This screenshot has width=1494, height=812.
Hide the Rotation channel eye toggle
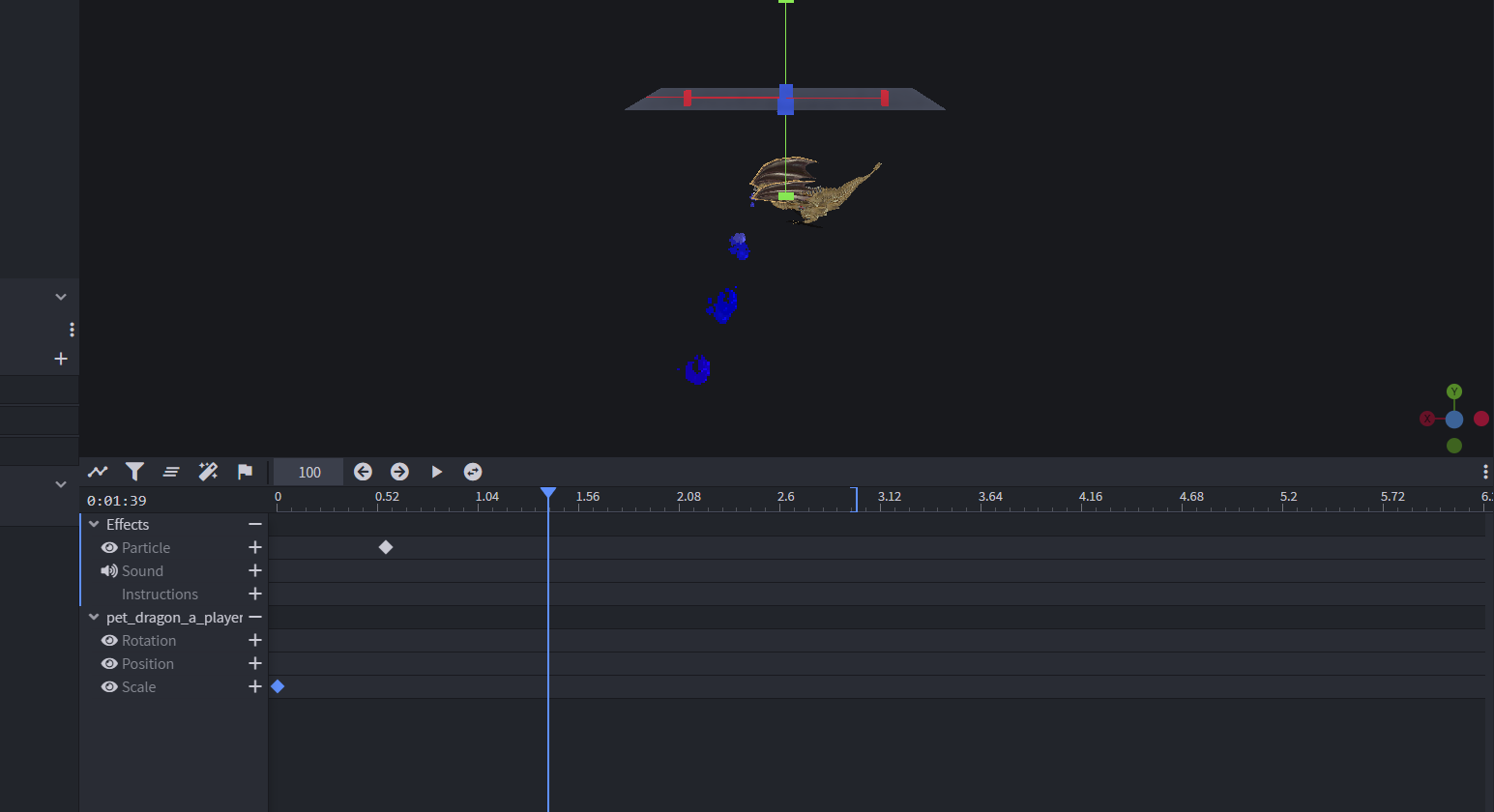109,641
